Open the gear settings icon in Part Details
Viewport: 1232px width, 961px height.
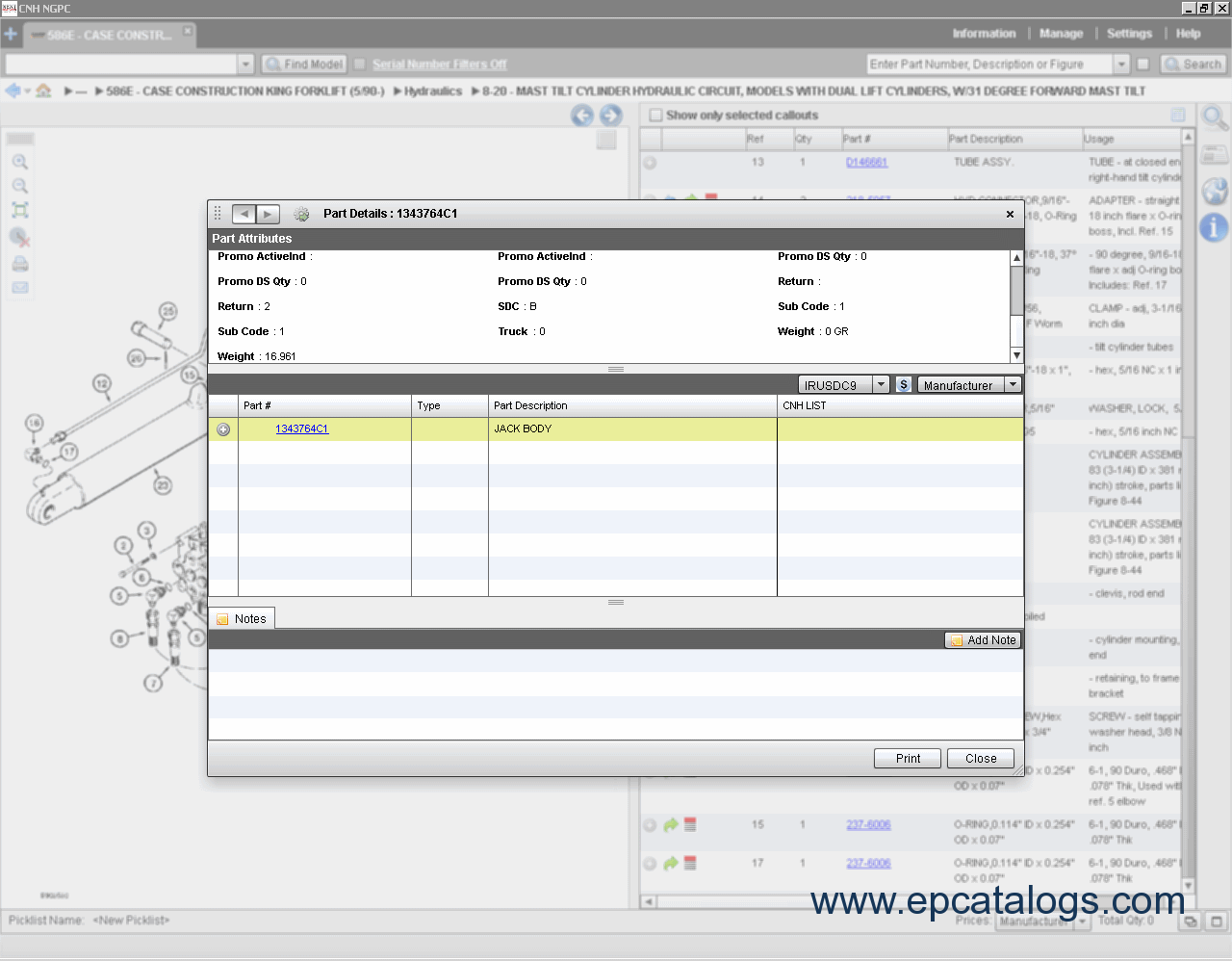(x=301, y=214)
